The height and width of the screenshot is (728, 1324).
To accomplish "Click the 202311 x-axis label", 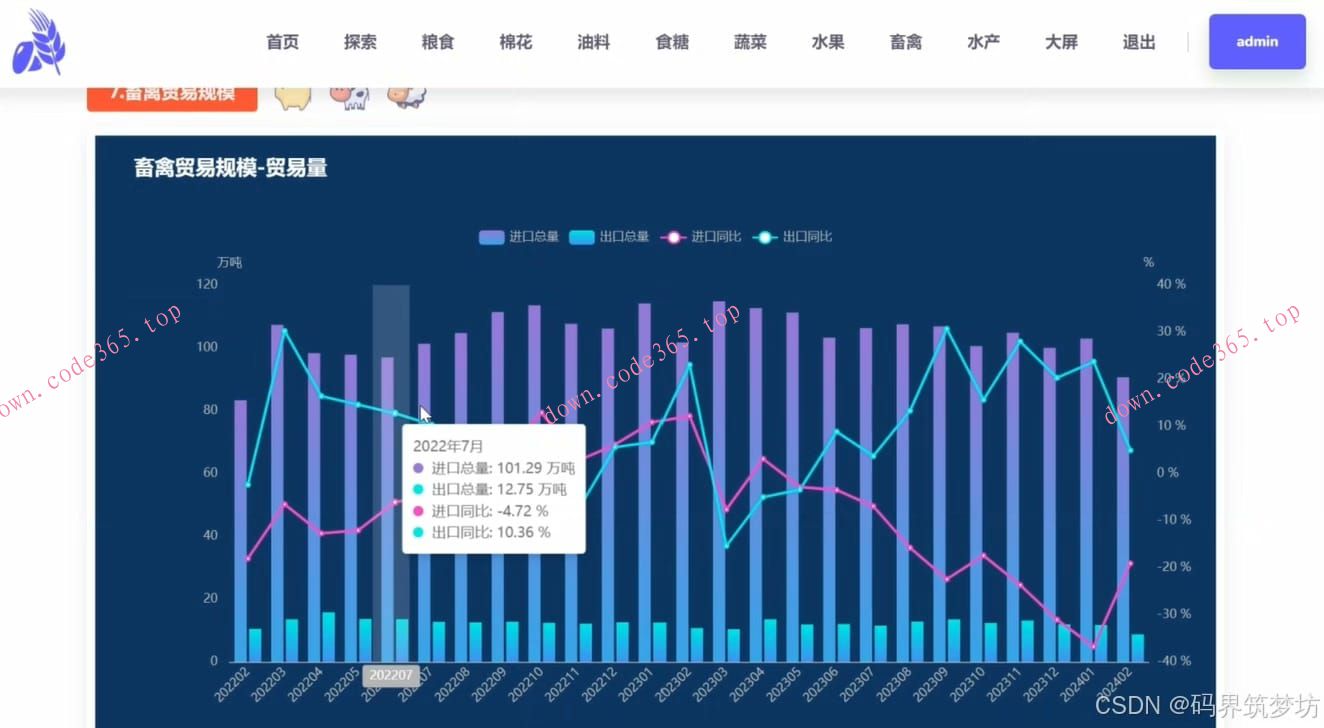I will click(1007, 684).
